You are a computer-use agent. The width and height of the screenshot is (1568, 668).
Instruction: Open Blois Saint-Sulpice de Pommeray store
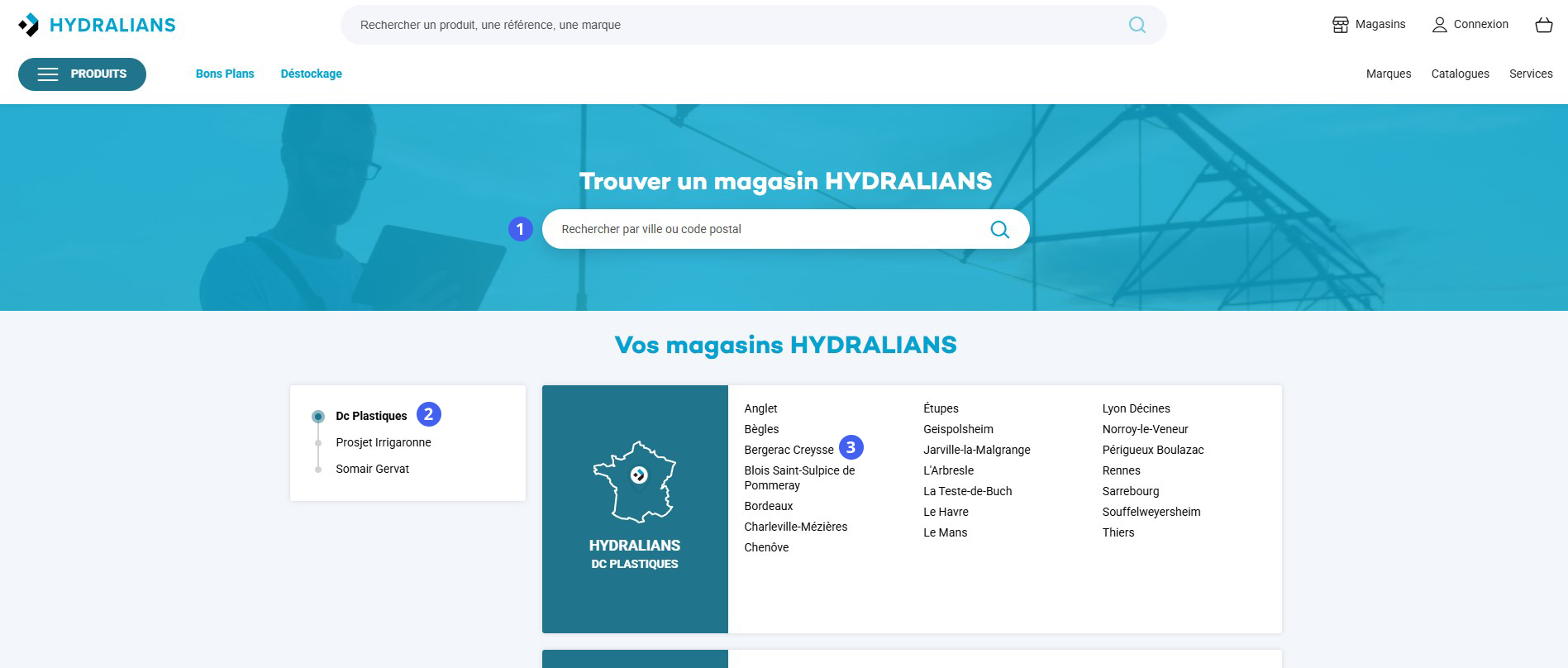tap(799, 478)
